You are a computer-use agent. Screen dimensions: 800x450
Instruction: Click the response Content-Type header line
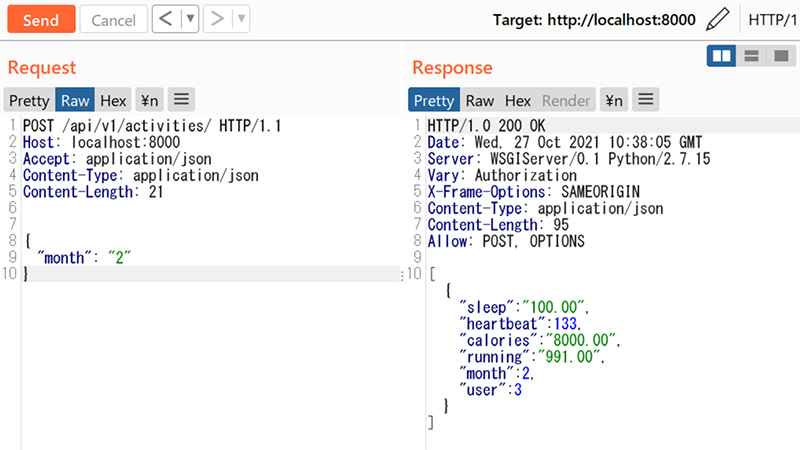pos(545,208)
